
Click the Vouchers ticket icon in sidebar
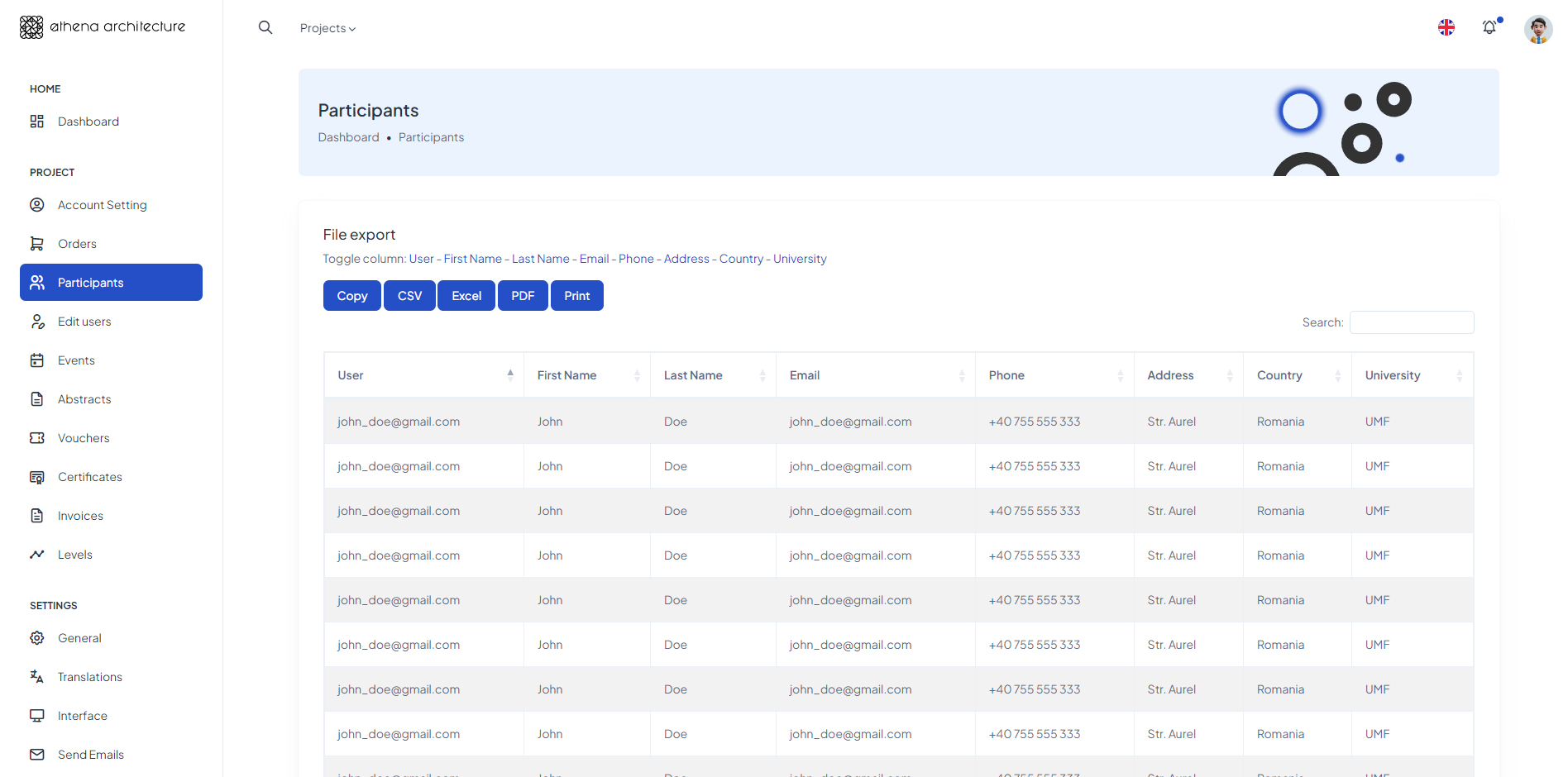(x=37, y=438)
